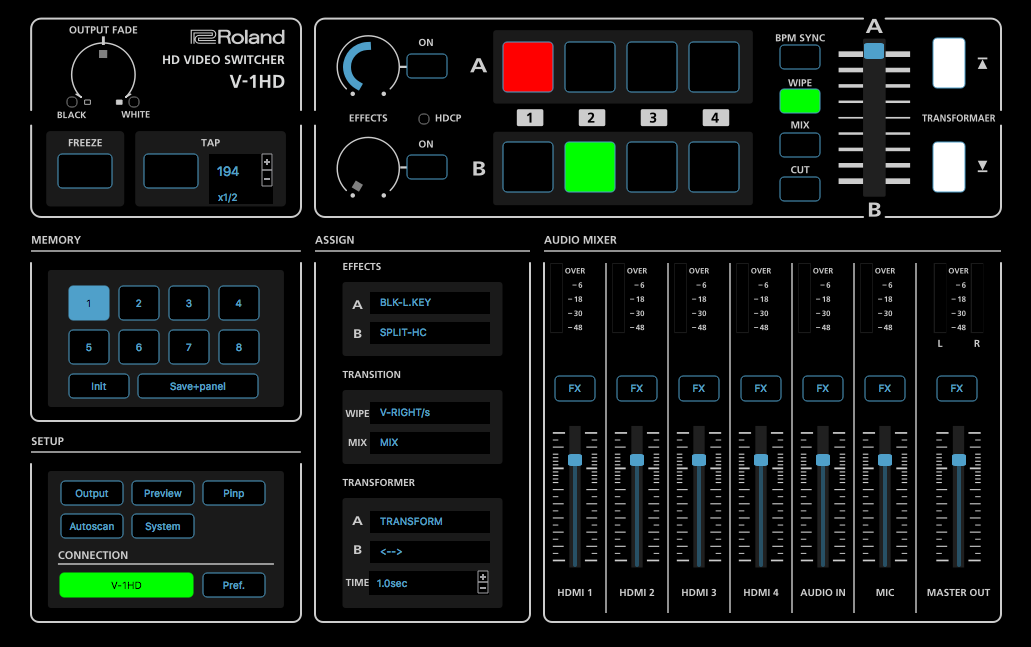1031x647 pixels.
Task: Recall memory 2
Action: click(x=139, y=303)
